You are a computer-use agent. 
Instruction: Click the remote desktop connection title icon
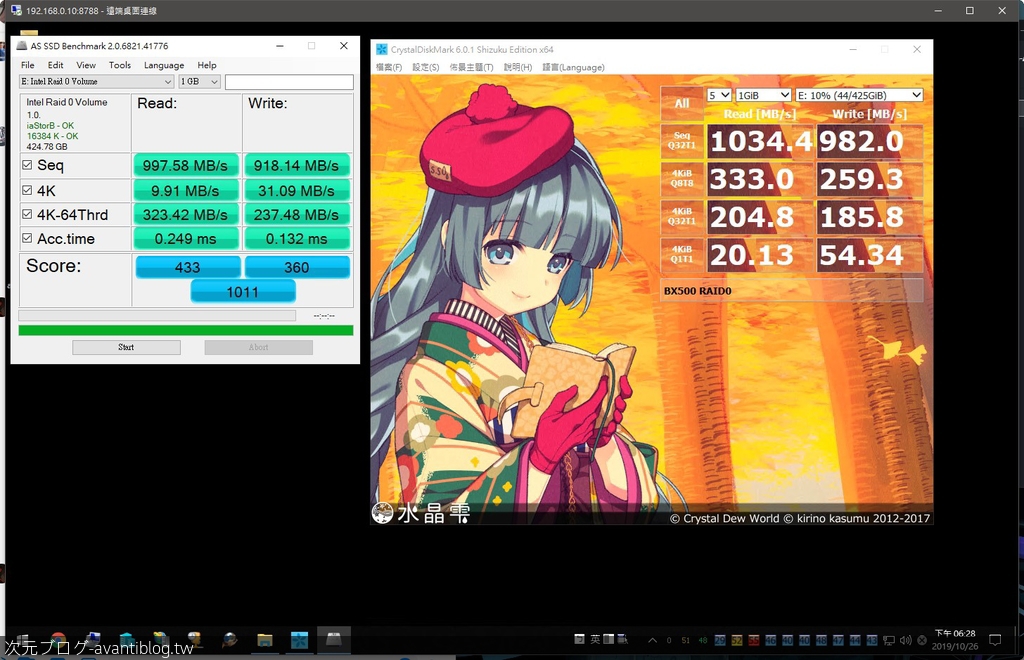pyautogui.click(x=16, y=10)
